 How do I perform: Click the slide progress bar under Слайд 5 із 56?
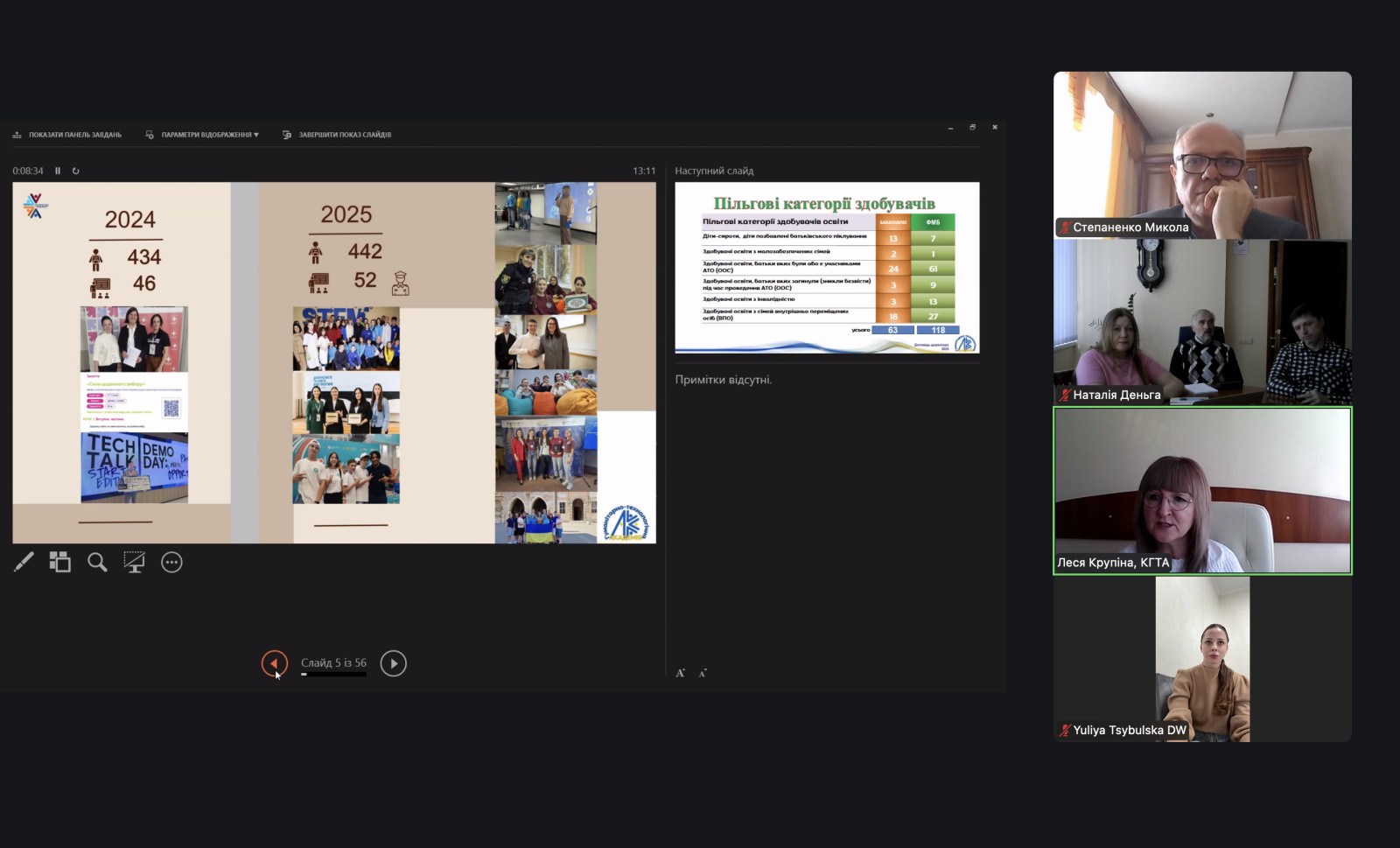(333, 675)
